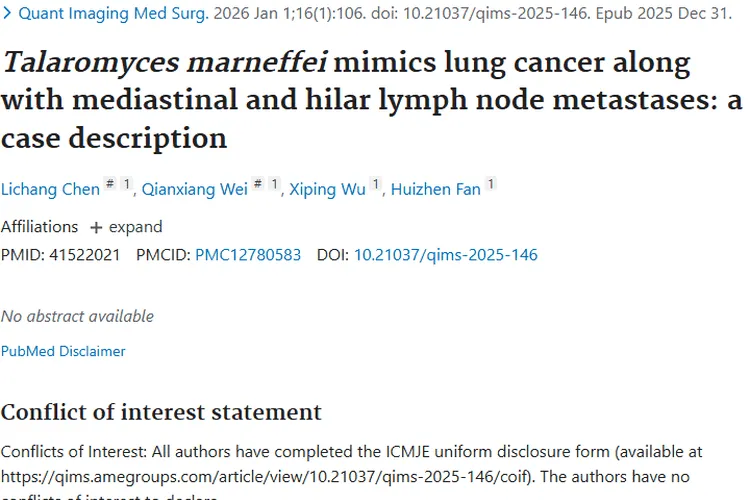Click affiliation superscript 1 after Huizhen Fan
This screenshot has width=750, height=500.
pos(491,184)
